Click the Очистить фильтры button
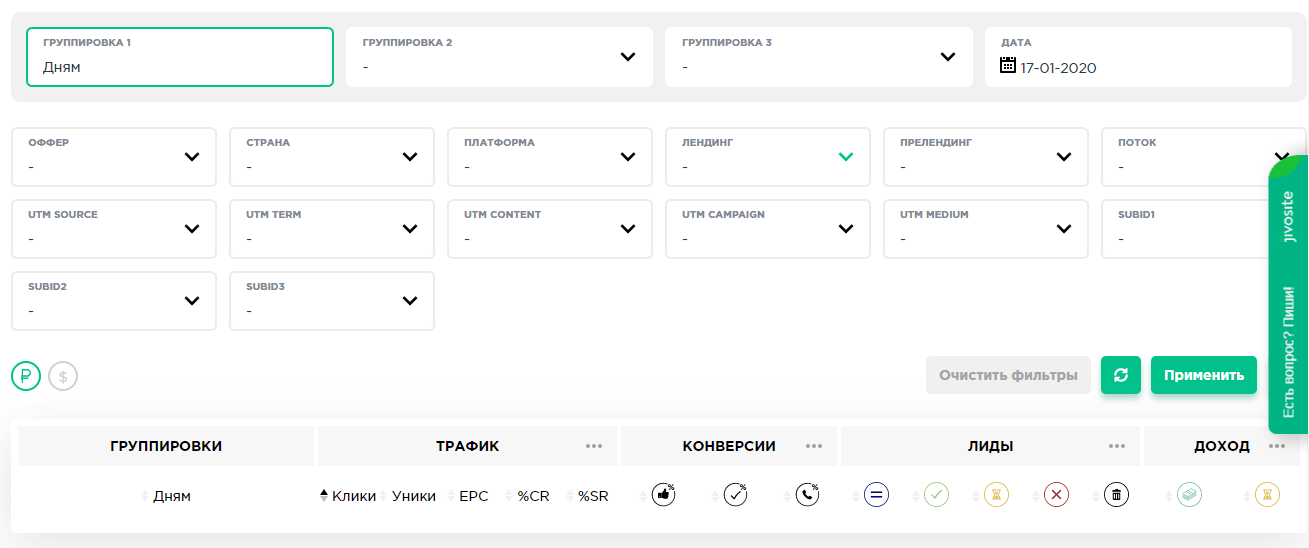 point(1008,375)
